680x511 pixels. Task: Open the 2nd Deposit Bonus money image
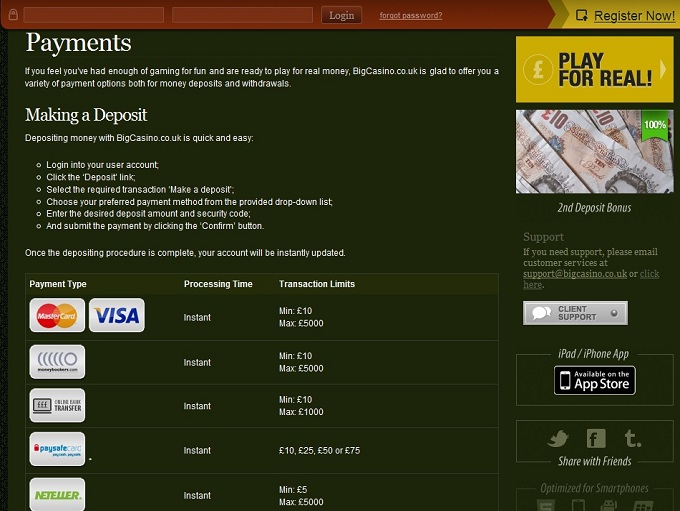[594, 152]
